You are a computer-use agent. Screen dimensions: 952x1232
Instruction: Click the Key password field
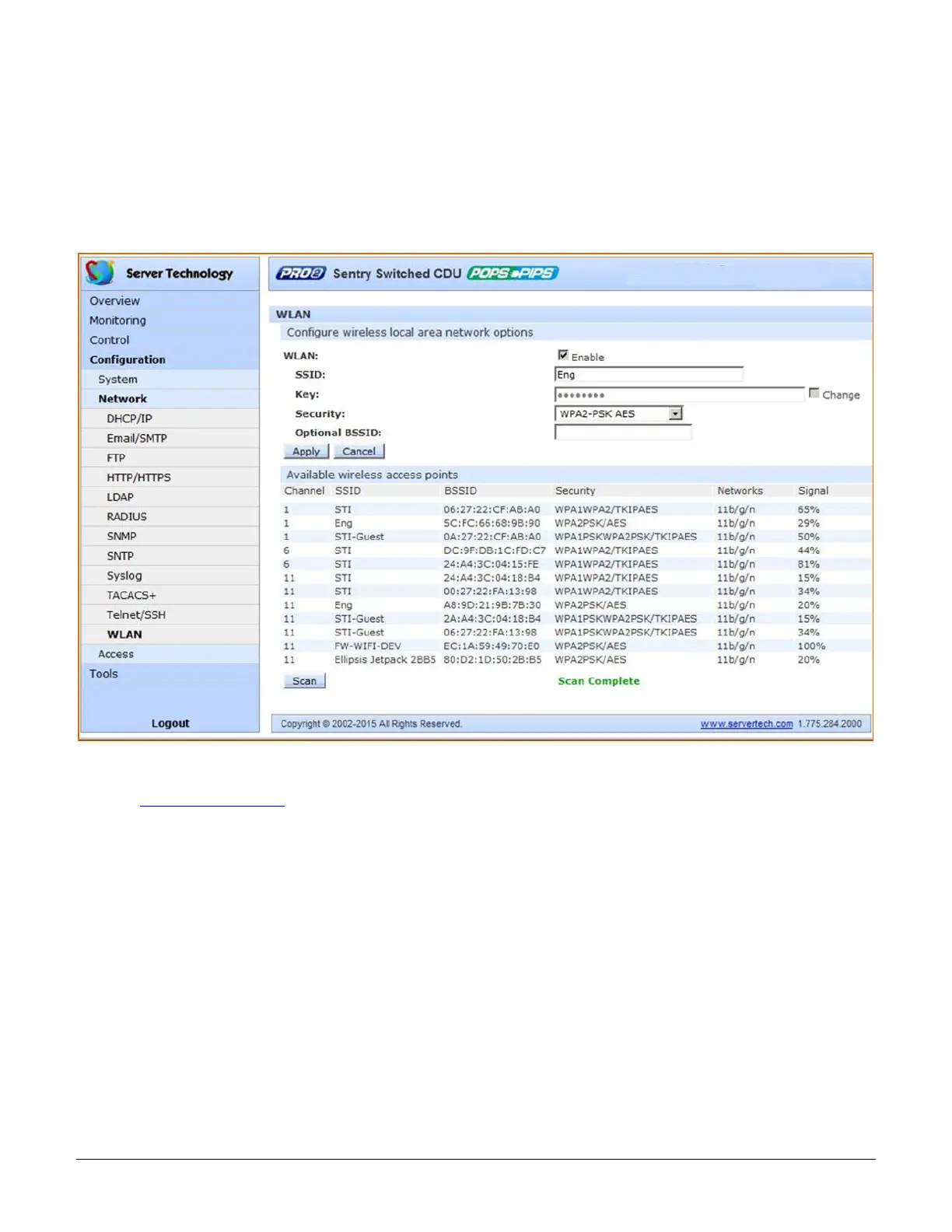pyautogui.click(x=679, y=394)
